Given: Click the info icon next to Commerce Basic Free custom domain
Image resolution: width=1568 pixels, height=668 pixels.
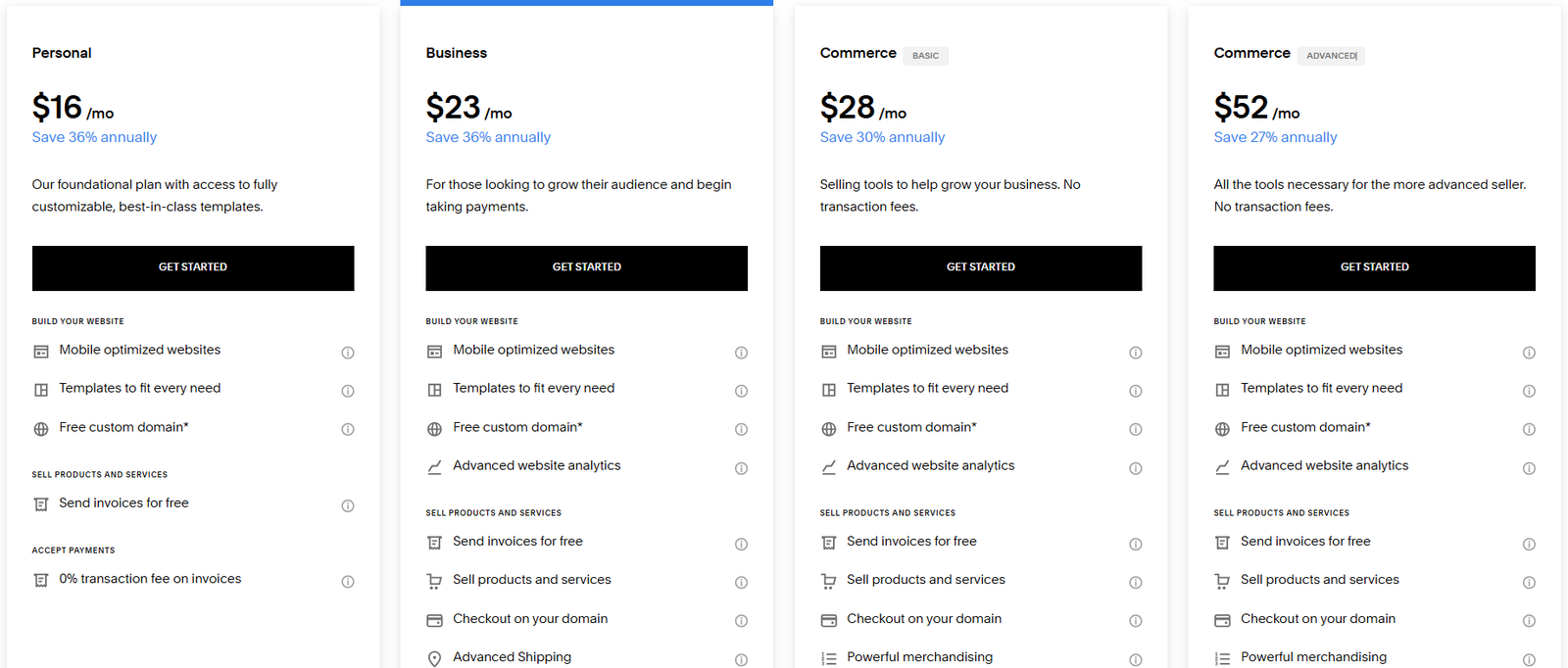Looking at the screenshot, I should (x=1136, y=429).
